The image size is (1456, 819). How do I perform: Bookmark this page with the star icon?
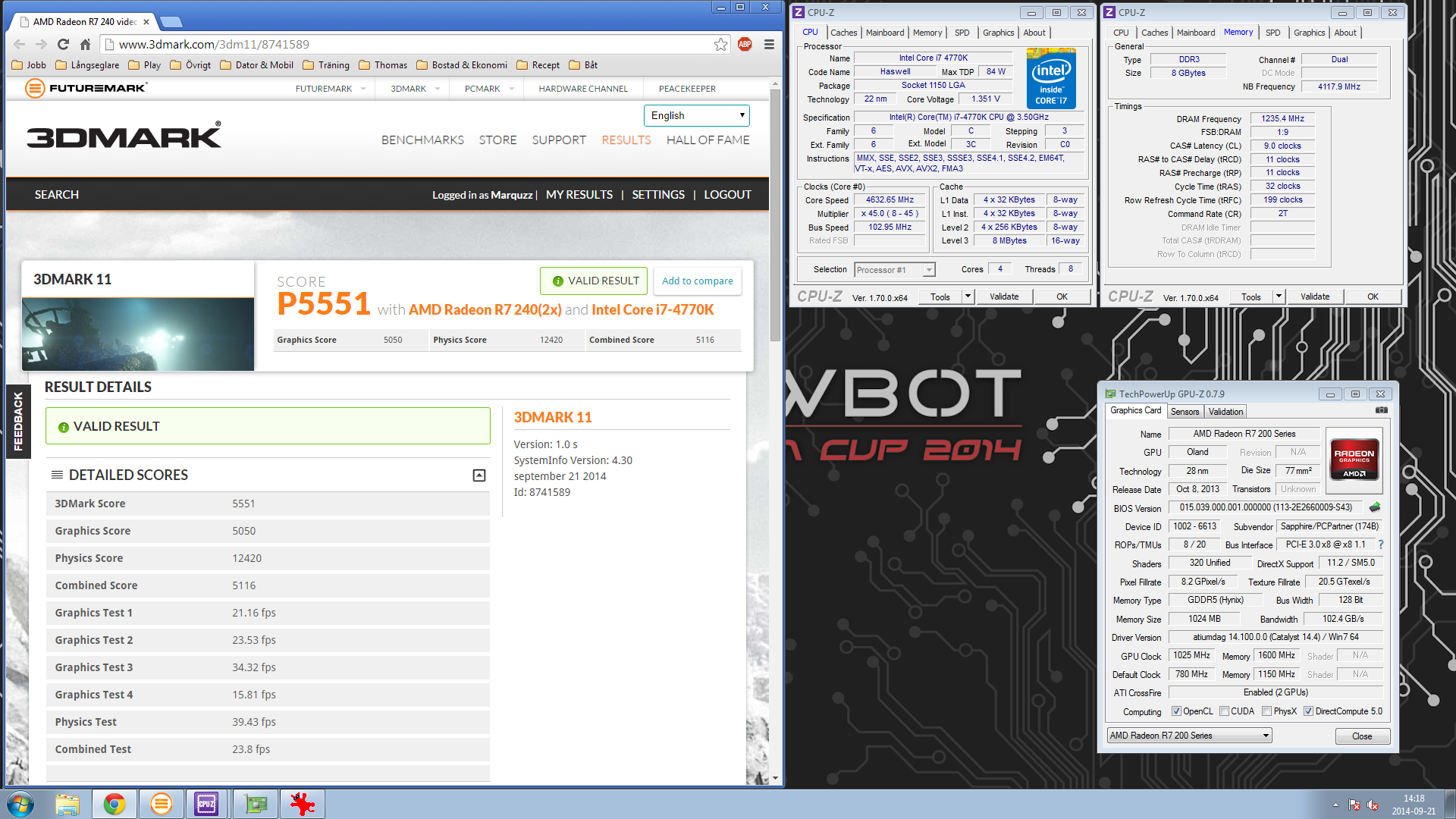point(720,45)
